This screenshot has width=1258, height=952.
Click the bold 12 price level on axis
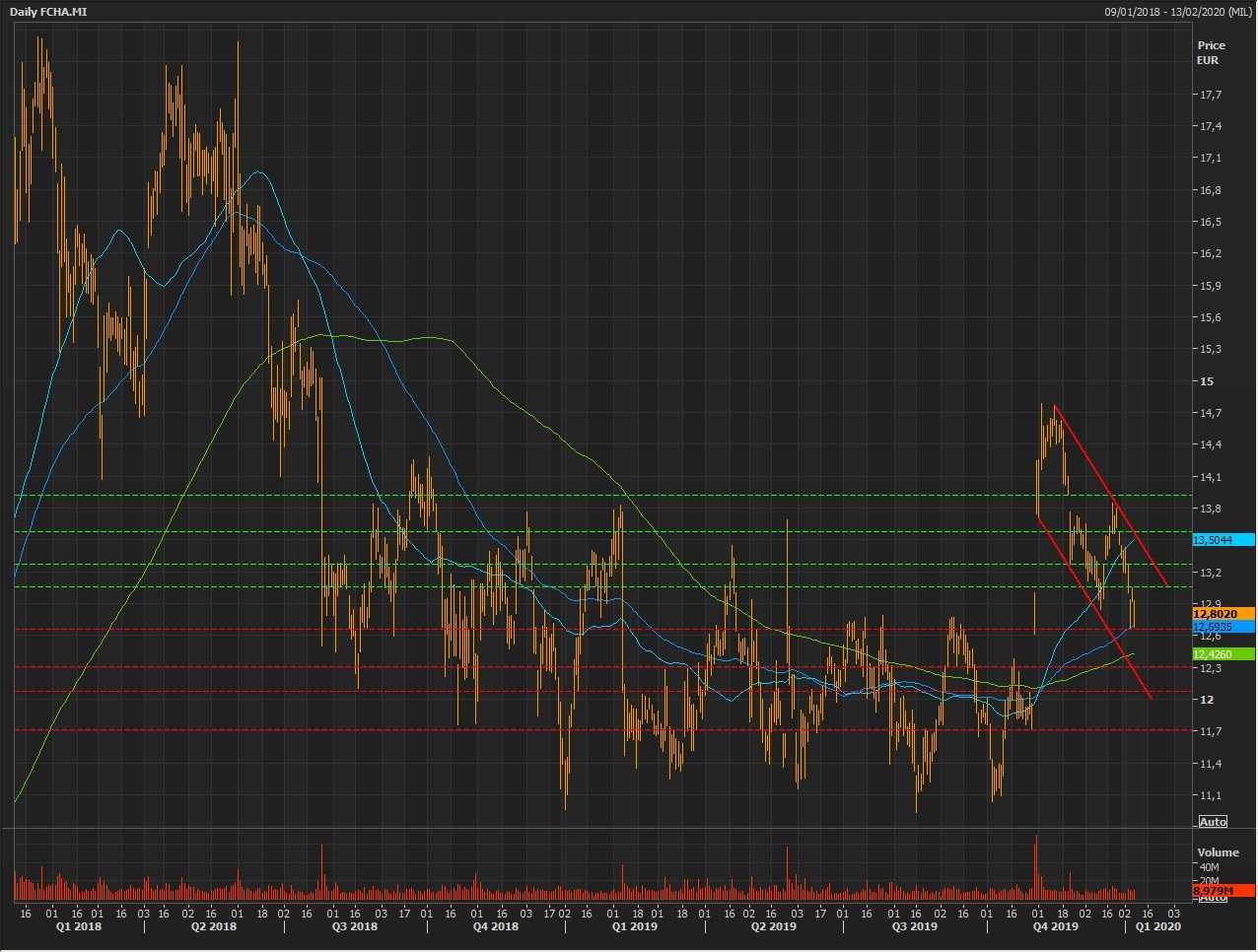pos(1207,700)
